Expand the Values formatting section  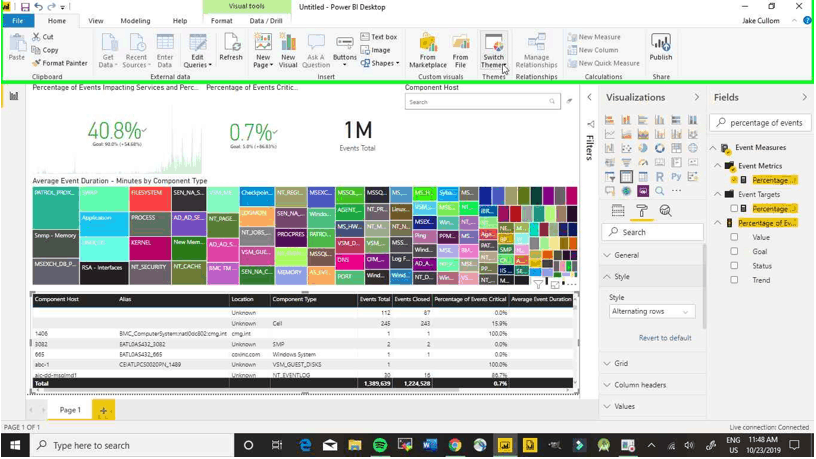pos(651,406)
